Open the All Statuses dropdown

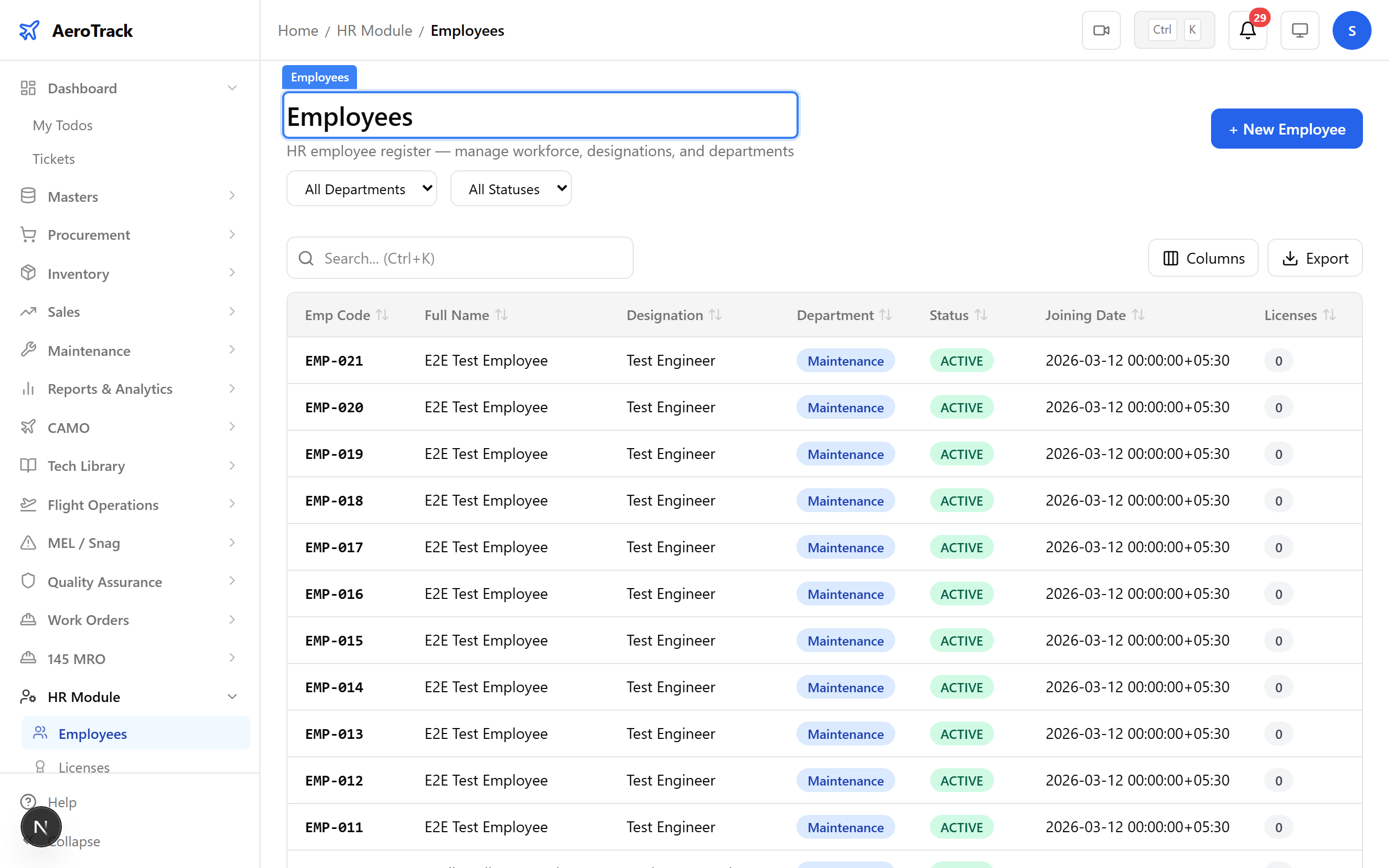510,188
